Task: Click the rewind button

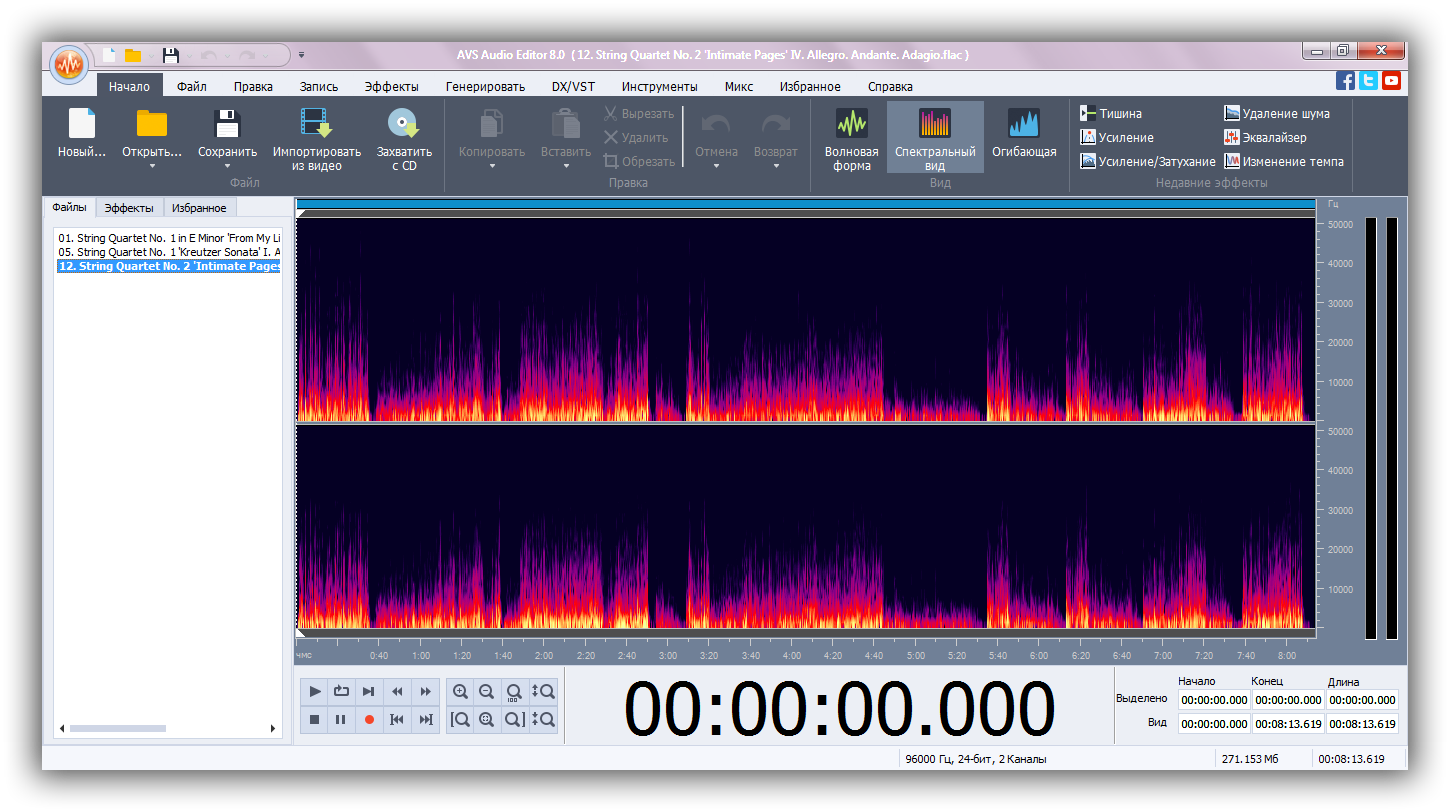Action: pyautogui.click(x=397, y=691)
